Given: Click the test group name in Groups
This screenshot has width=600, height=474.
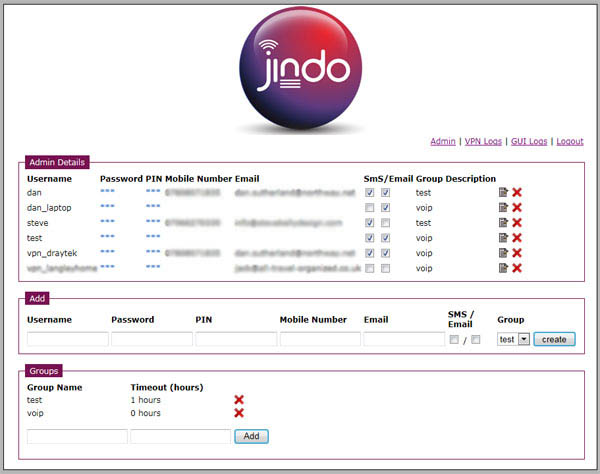Looking at the screenshot, I should pos(34,400).
